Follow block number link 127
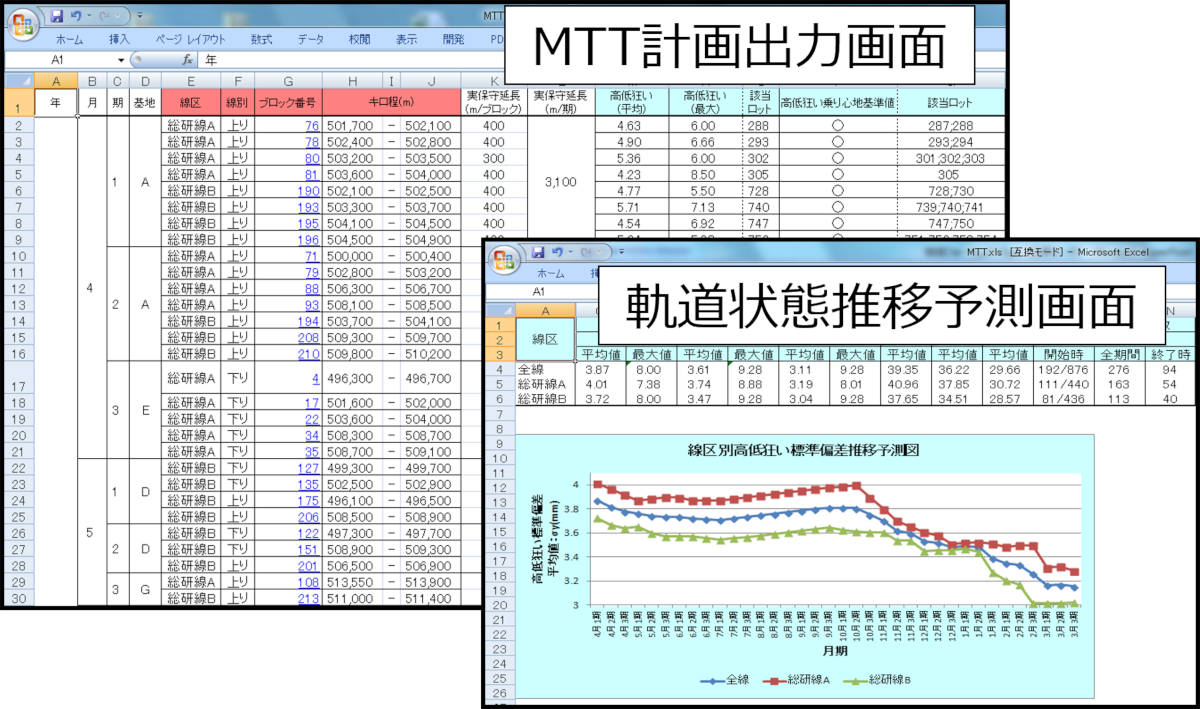The width and height of the screenshot is (1200, 709). (308, 467)
